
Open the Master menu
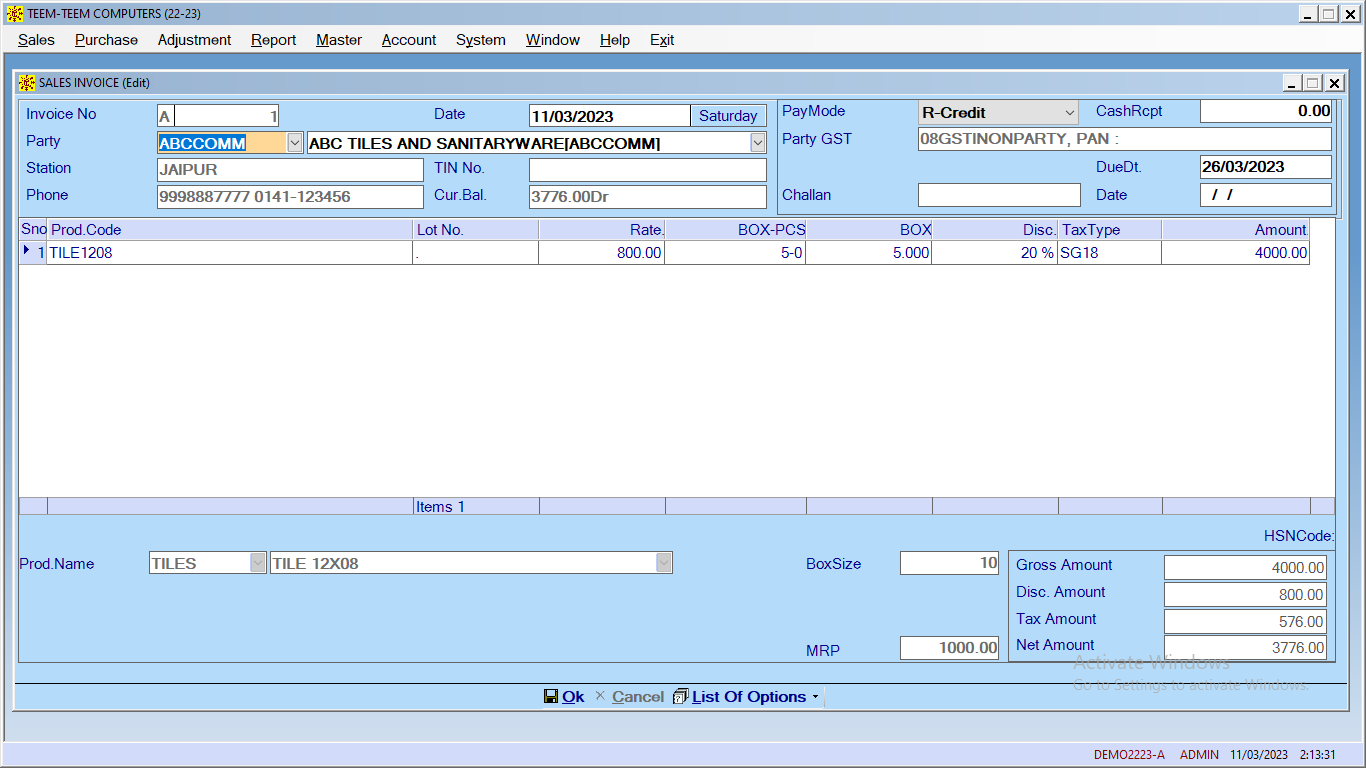(x=339, y=40)
